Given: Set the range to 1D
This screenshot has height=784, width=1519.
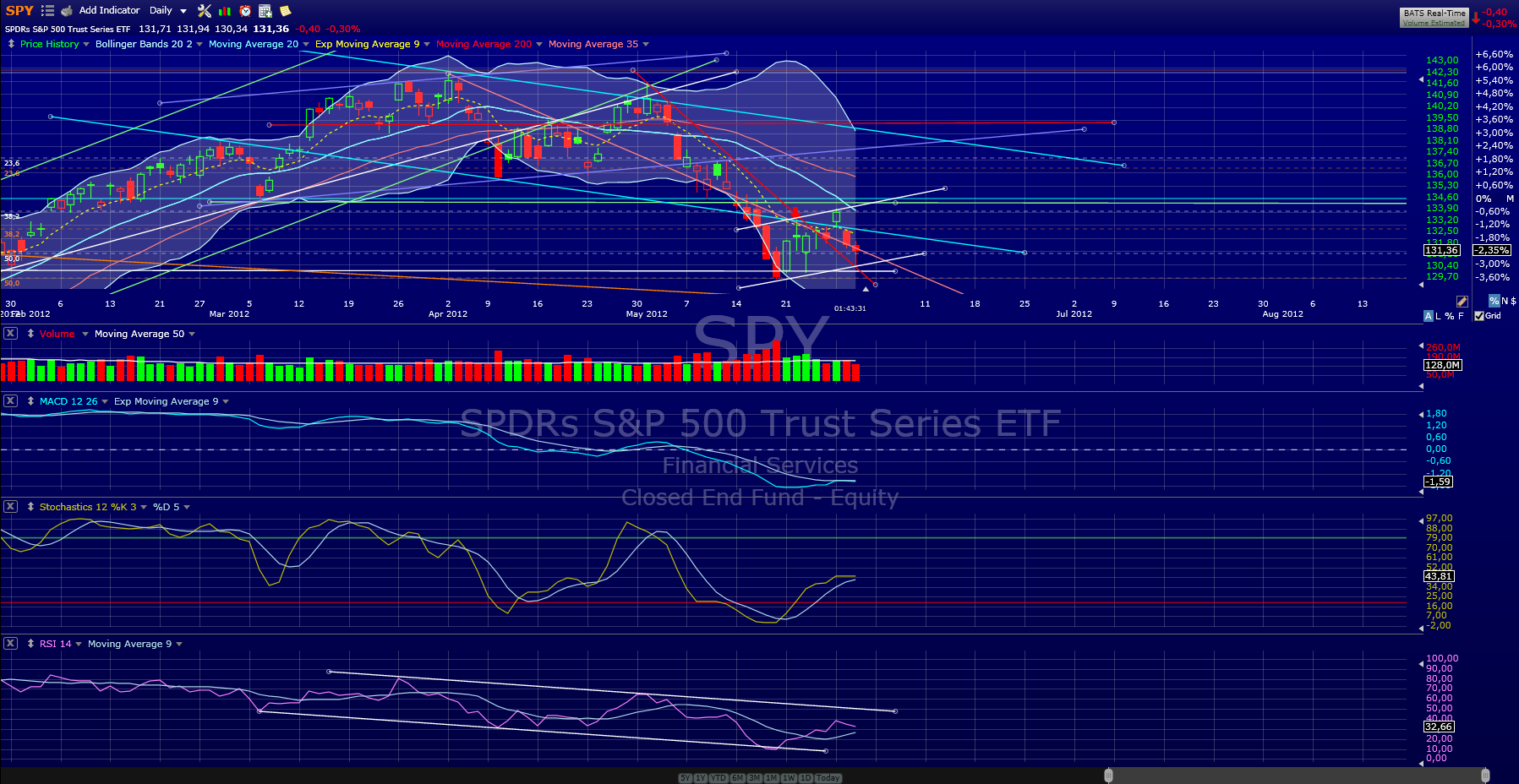Looking at the screenshot, I should point(806,778).
